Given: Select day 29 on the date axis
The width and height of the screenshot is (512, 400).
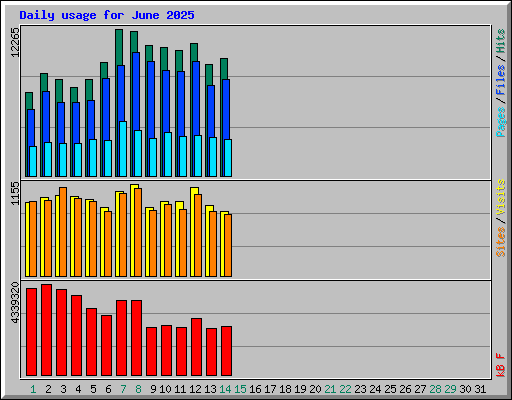Looking at the screenshot, I should pyautogui.click(x=450, y=389).
